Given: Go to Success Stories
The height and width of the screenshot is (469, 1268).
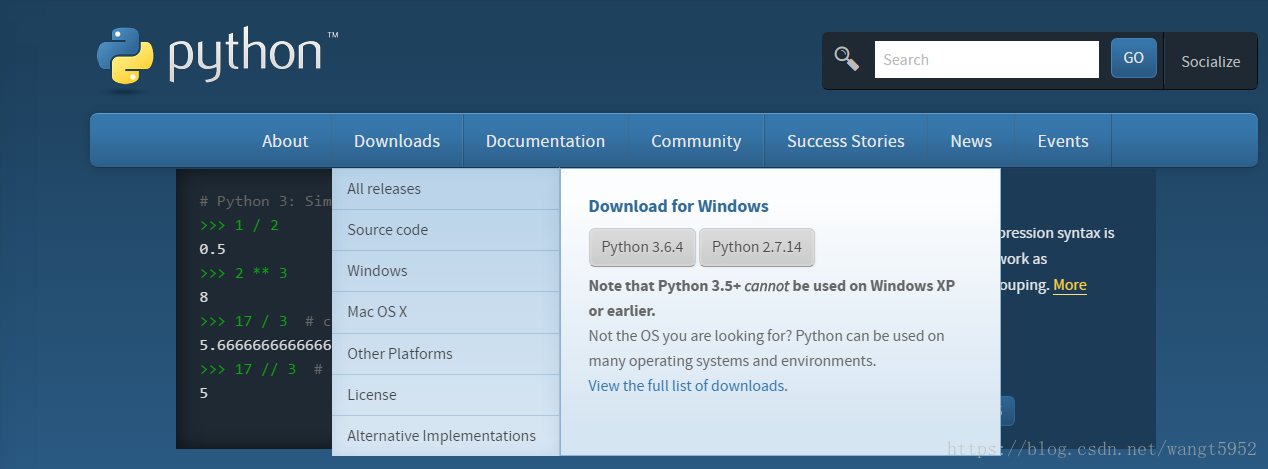Looking at the screenshot, I should (845, 141).
